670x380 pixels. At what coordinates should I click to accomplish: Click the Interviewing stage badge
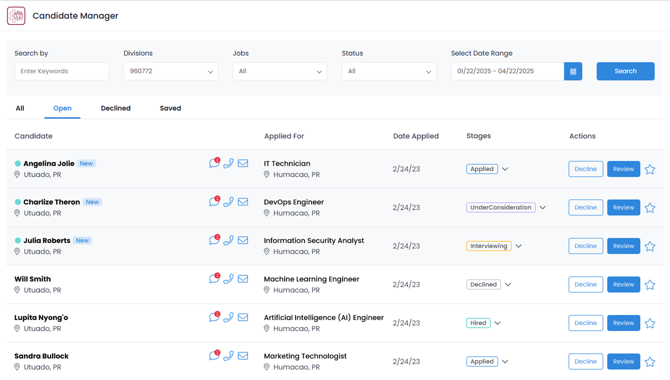(489, 246)
